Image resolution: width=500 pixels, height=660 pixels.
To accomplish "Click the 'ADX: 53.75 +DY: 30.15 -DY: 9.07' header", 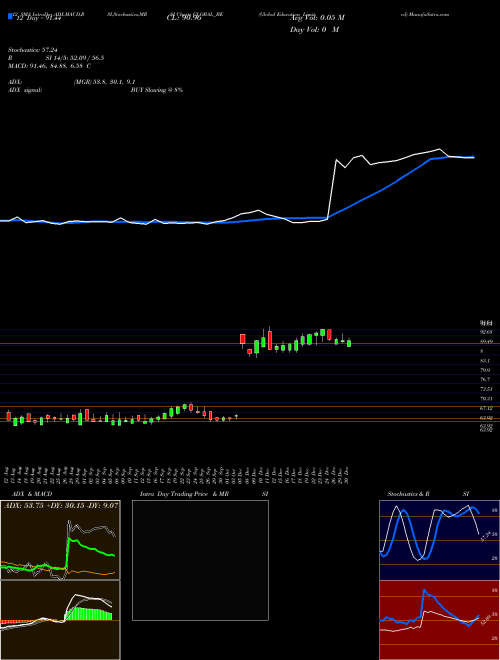I will (61, 505).
